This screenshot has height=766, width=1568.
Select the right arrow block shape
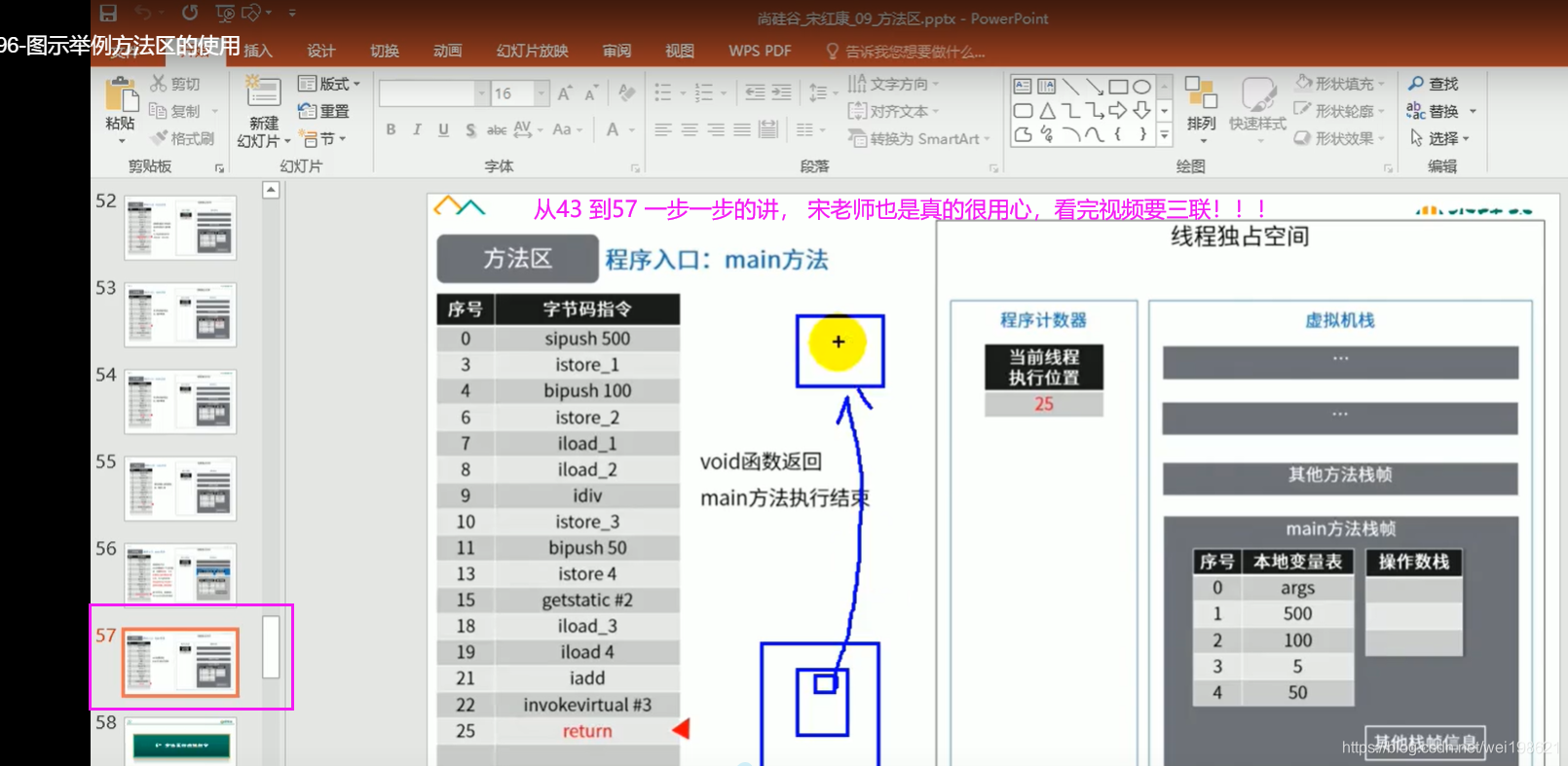click(x=1118, y=110)
